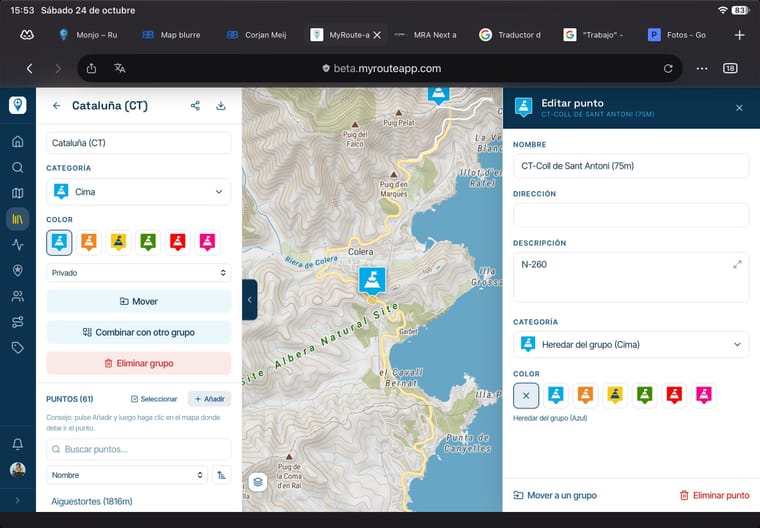
Task: Open the Home icon in sidebar
Action: click(x=17, y=142)
